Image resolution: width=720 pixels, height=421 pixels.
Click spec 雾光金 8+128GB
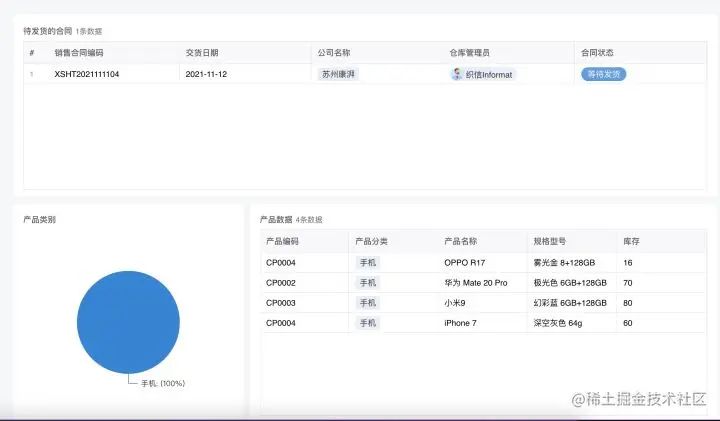pos(564,263)
